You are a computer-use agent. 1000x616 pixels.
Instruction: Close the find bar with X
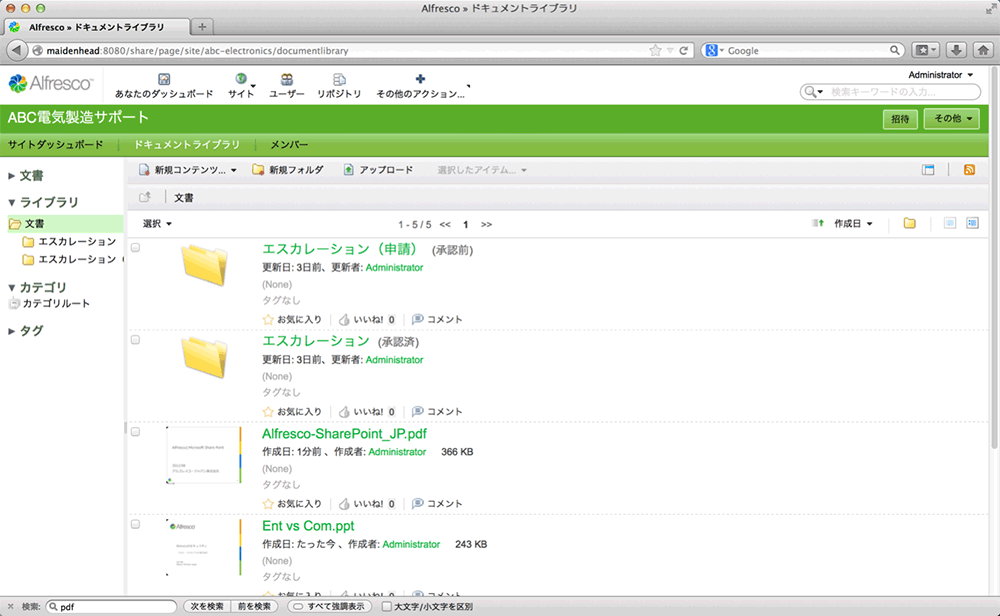click(x=10, y=606)
